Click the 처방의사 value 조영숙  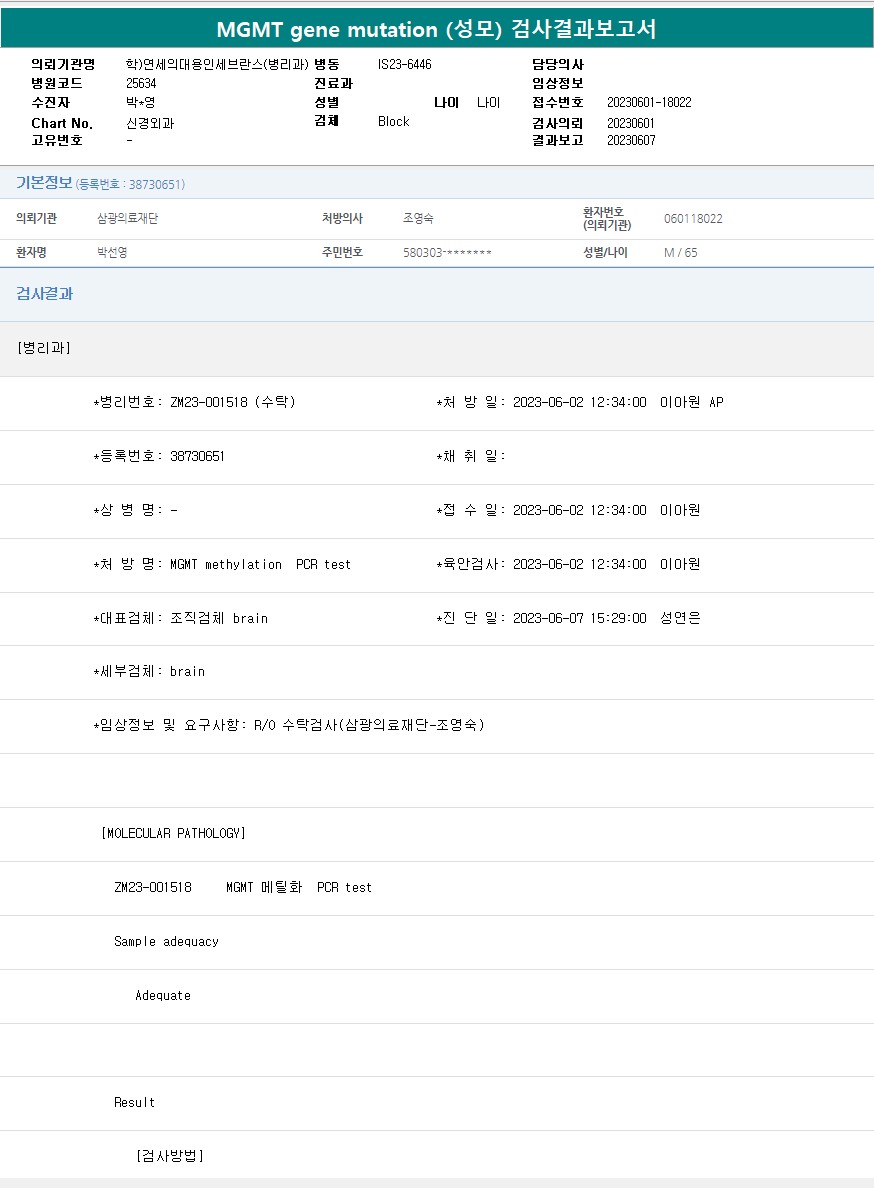coord(418,219)
